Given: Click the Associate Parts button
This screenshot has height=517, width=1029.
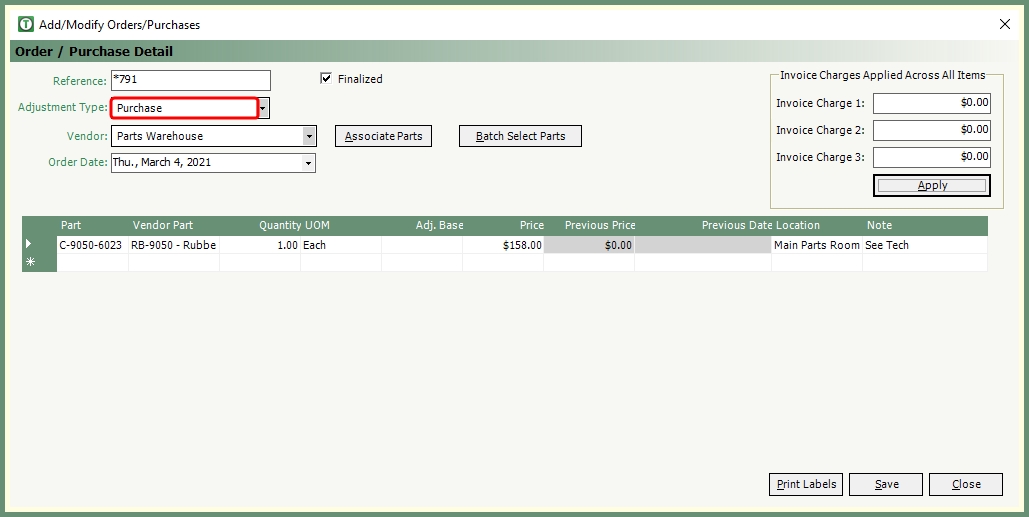Looking at the screenshot, I should coord(383,136).
